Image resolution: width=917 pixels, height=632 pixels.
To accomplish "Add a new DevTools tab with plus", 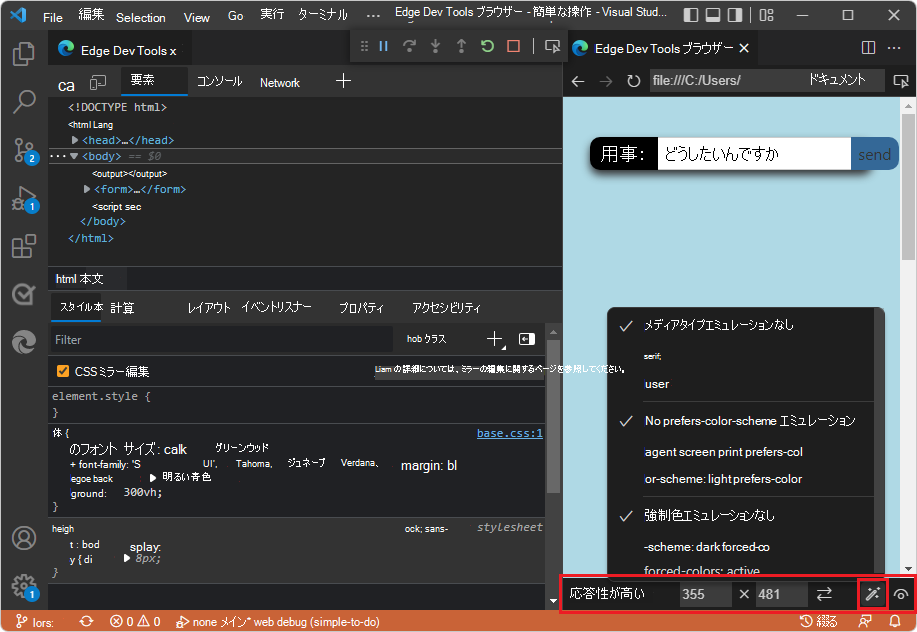I will [x=343, y=81].
